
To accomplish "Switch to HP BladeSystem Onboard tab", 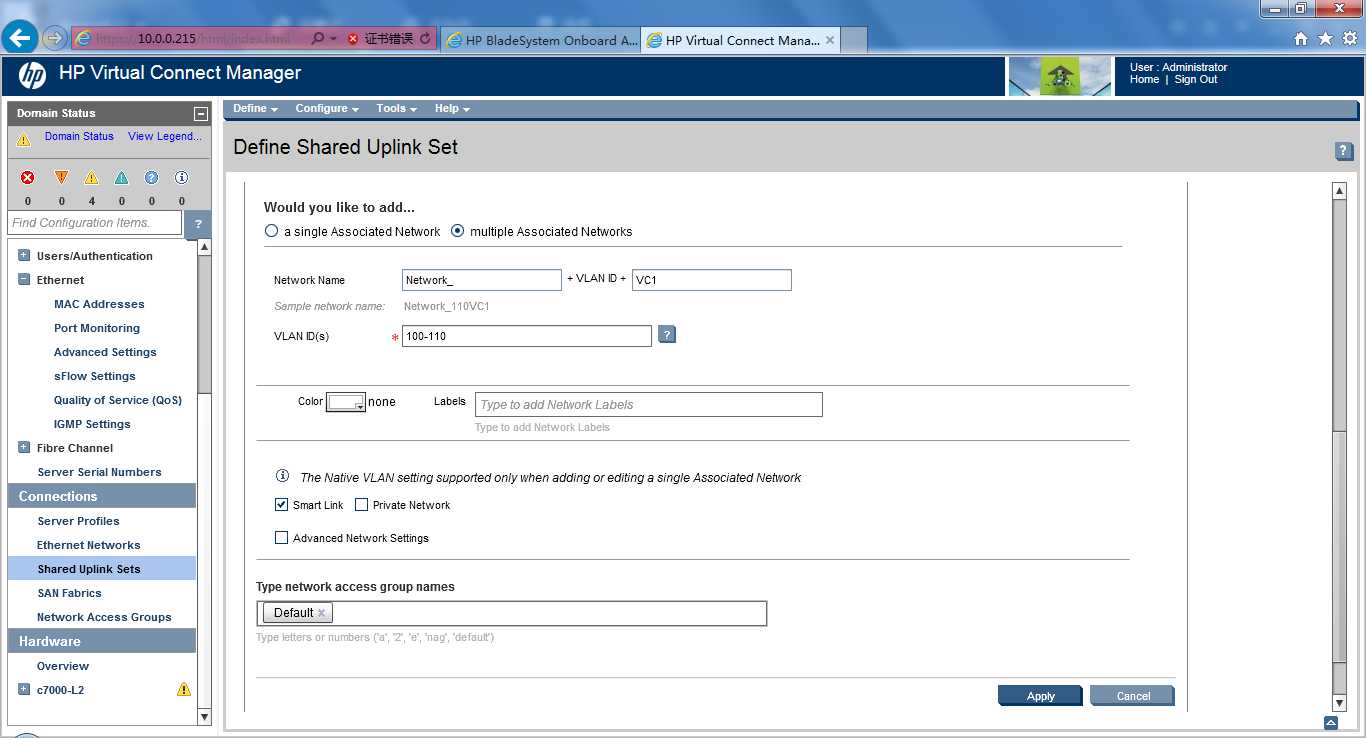I will [x=540, y=40].
